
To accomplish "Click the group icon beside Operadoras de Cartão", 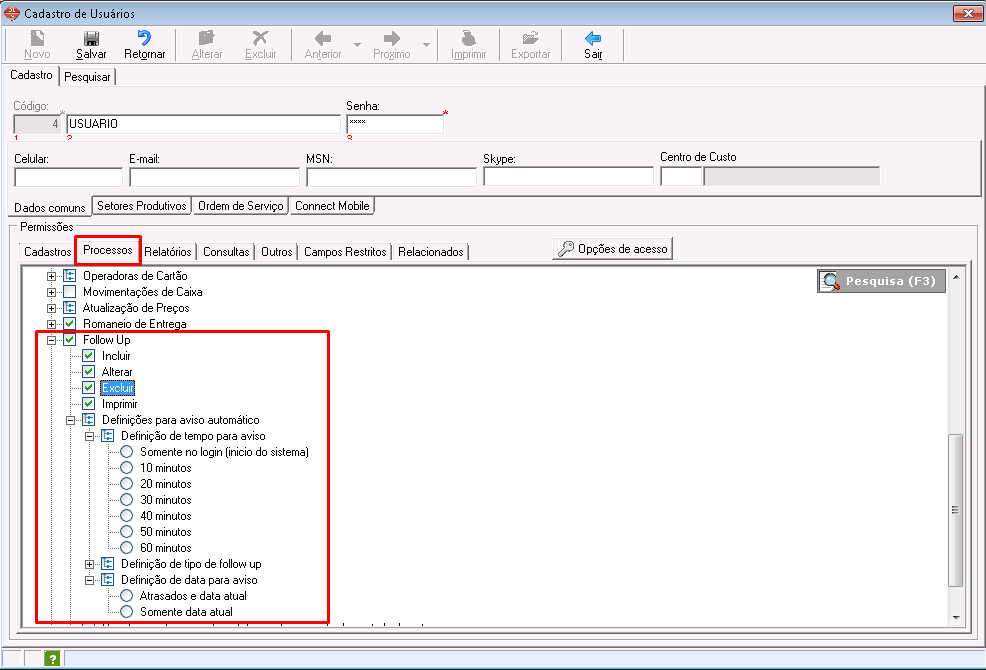I will (x=70, y=276).
